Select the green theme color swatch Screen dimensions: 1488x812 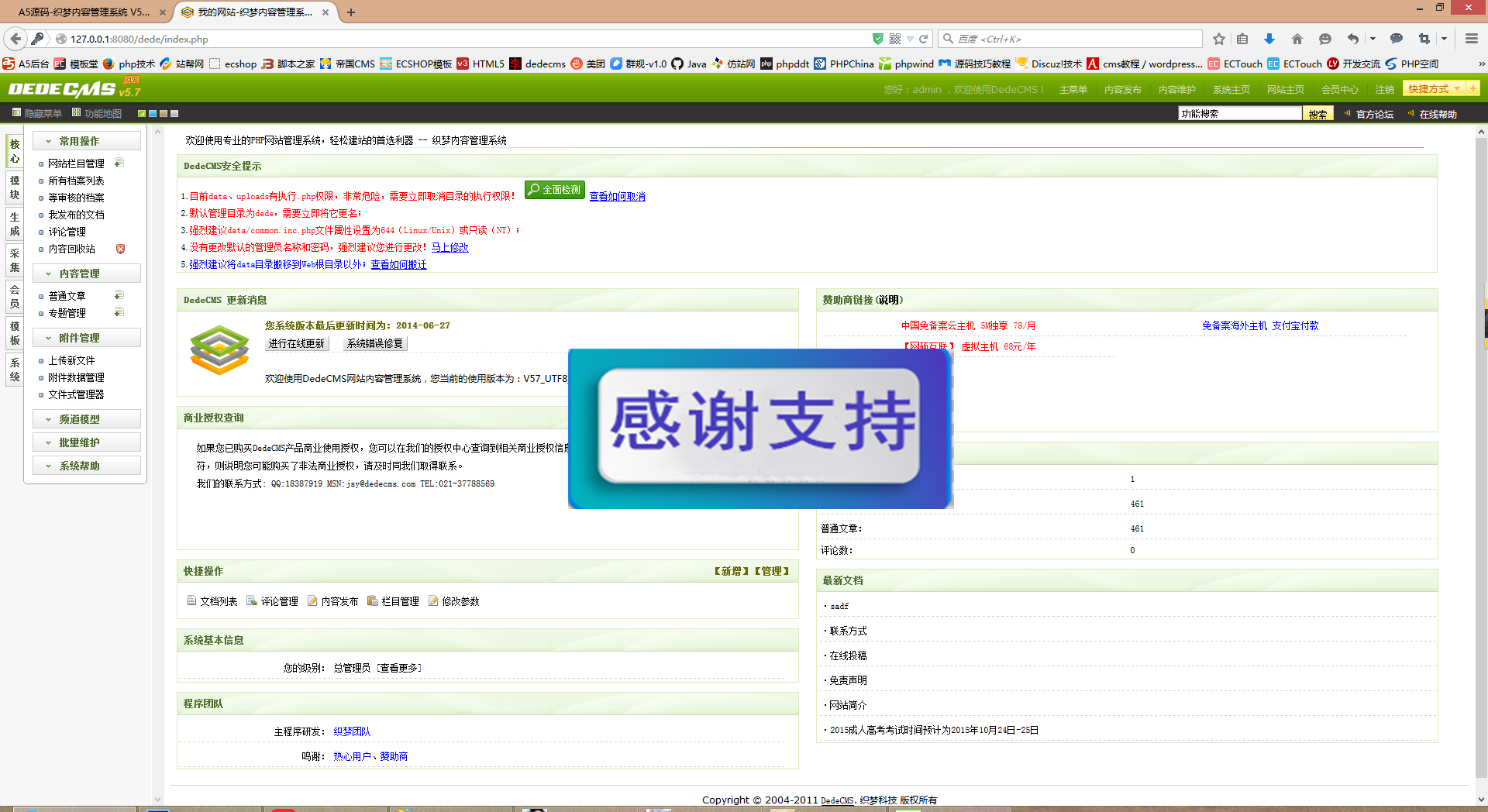click(x=142, y=114)
